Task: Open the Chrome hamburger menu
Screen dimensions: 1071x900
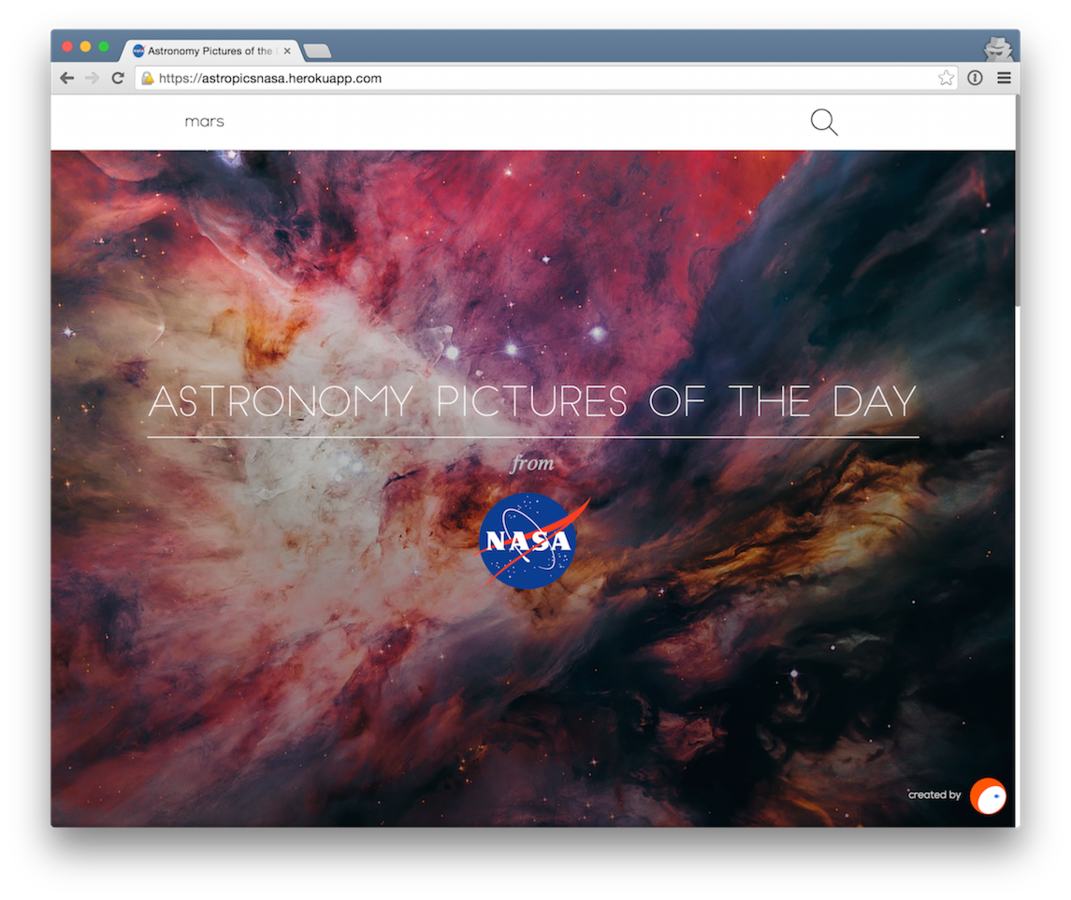Action: point(1003,78)
